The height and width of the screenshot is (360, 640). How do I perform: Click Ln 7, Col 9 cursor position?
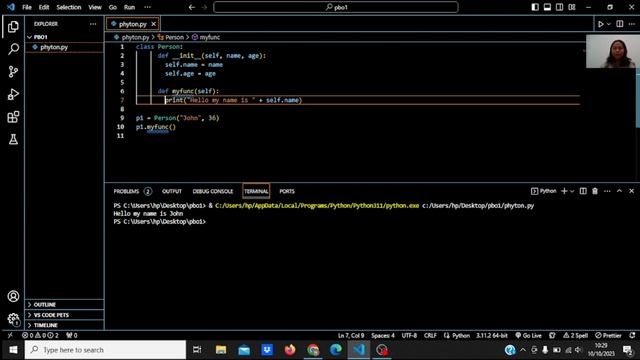pyautogui.click(x=351, y=335)
